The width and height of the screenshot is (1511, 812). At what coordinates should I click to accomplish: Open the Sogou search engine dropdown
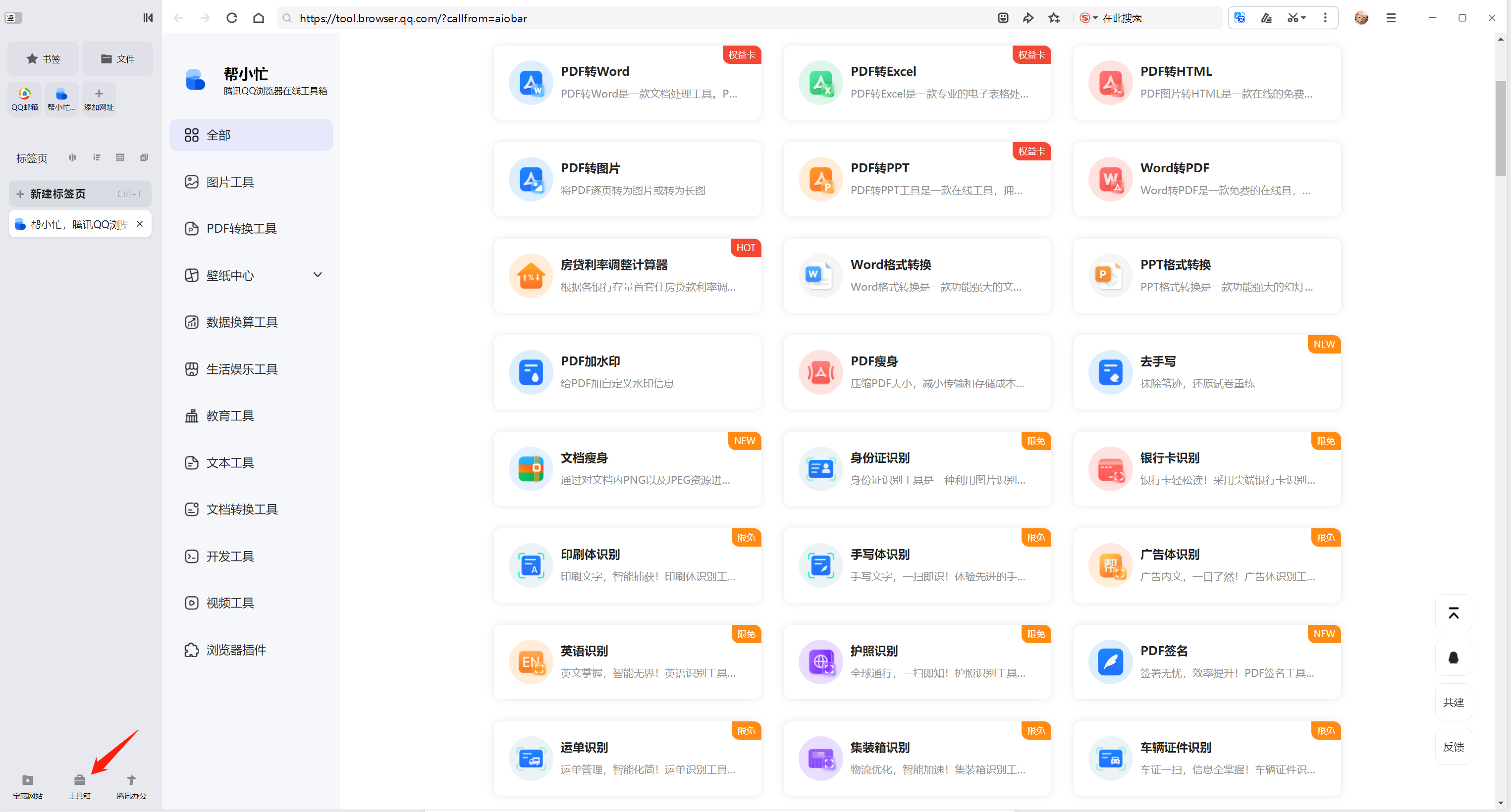coord(1089,18)
